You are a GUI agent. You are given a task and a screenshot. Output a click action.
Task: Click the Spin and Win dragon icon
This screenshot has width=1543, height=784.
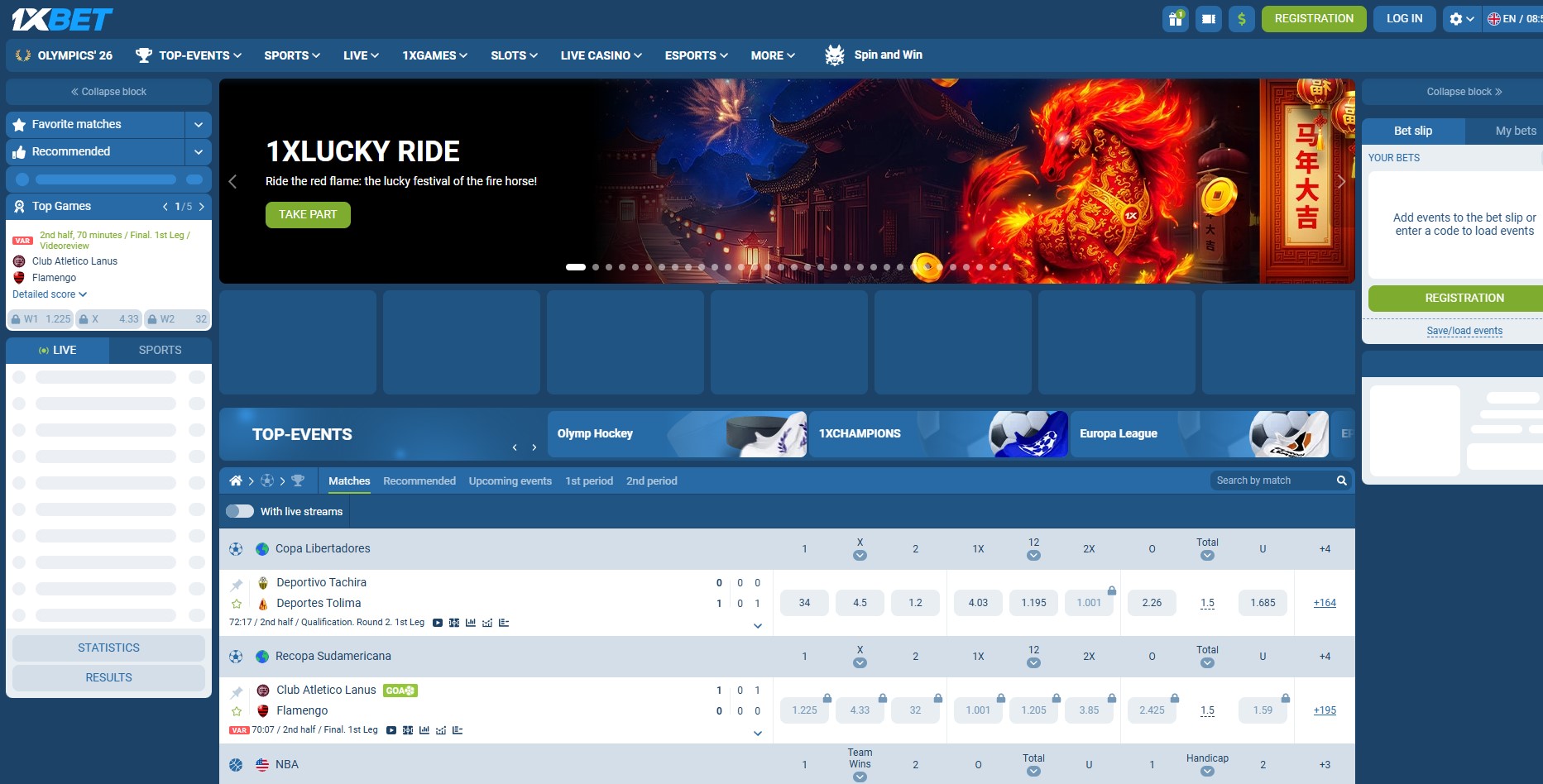(x=832, y=55)
